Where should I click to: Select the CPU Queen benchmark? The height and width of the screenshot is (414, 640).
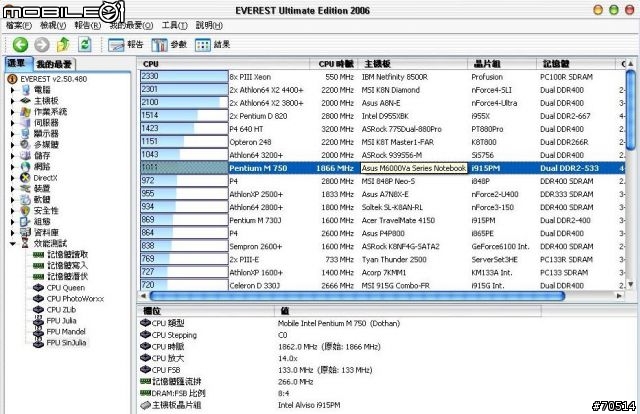[x=60, y=288]
